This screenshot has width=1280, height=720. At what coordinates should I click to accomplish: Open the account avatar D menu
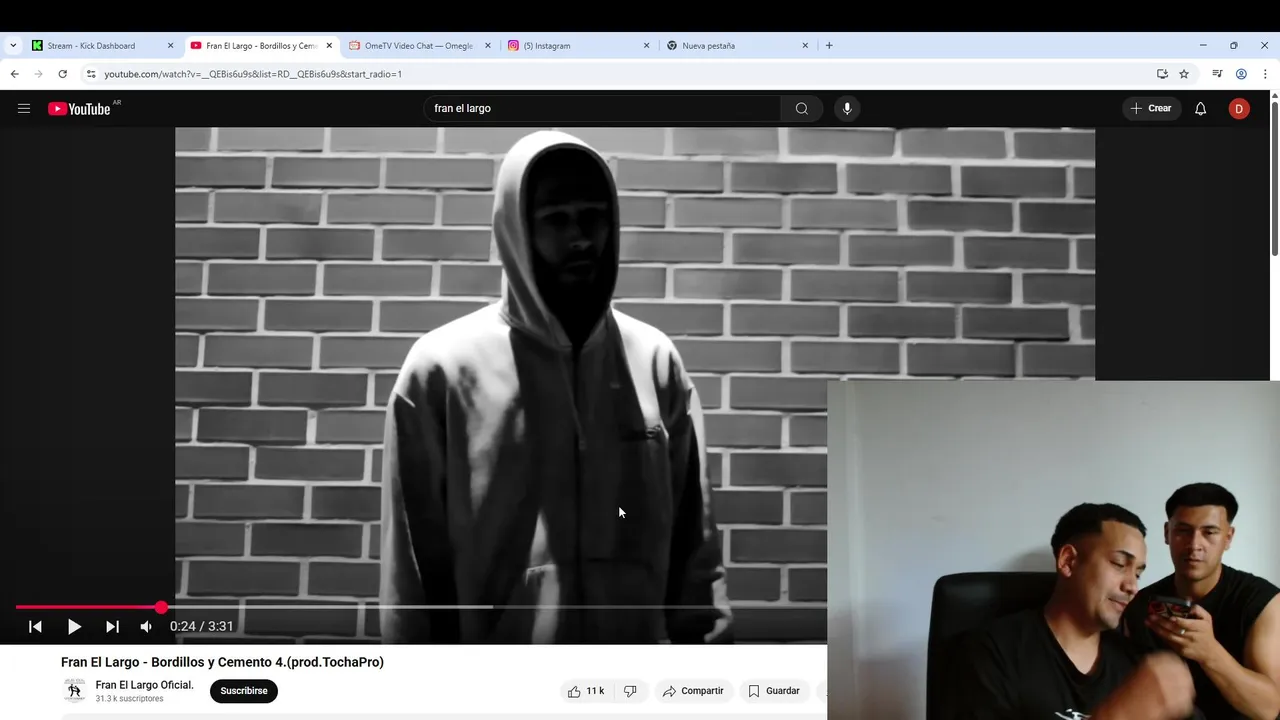tap(1239, 108)
